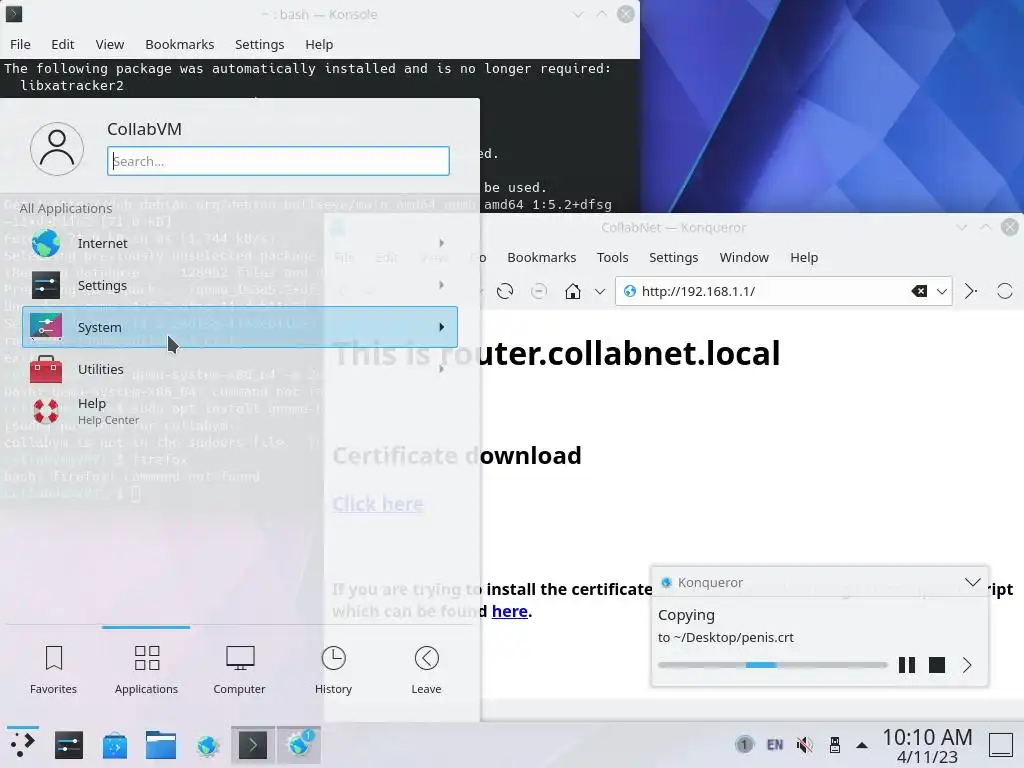1024x768 pixels.
Task: Reload the page in Konqueror toolbar
Action: click(x=505, y=291)
